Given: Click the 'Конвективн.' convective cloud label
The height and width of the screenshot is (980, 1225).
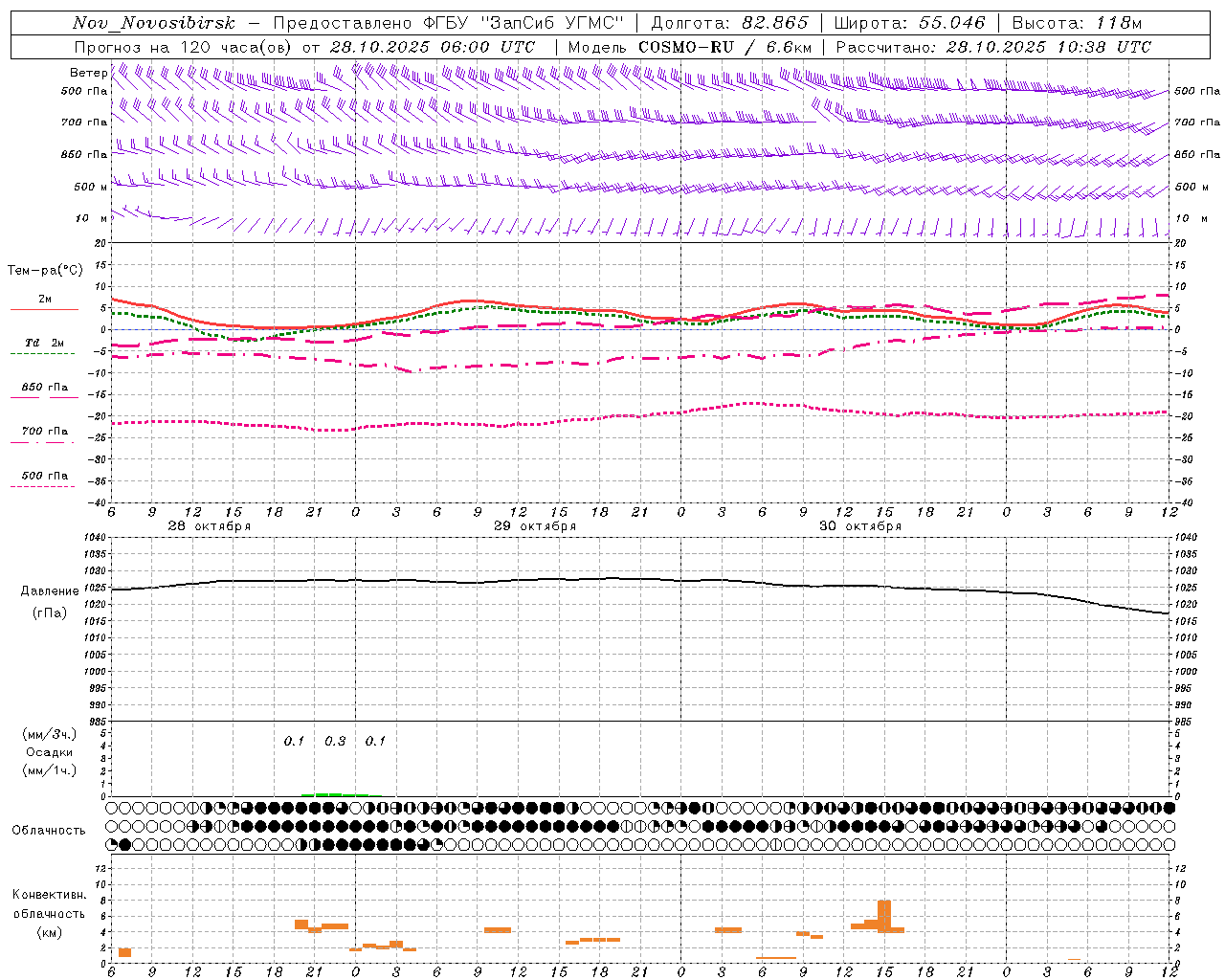Looking at the screenshot, I should (x=49, y=895).
